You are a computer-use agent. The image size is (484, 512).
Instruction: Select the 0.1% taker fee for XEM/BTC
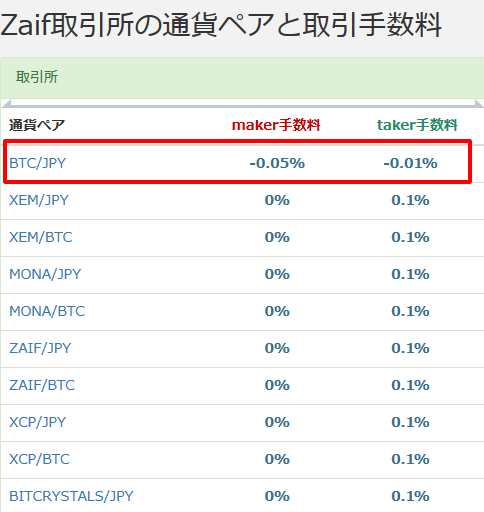(410, 237)
